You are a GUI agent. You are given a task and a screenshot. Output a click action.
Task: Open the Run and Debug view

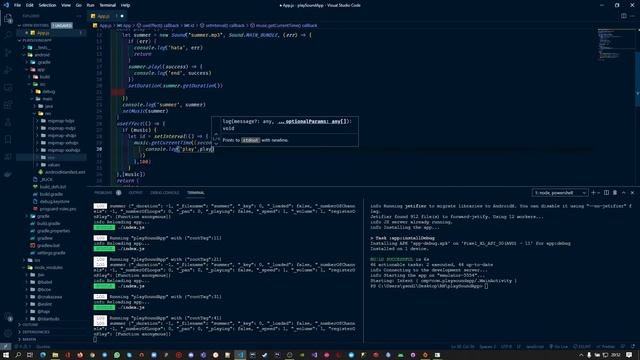pos(8,70)
